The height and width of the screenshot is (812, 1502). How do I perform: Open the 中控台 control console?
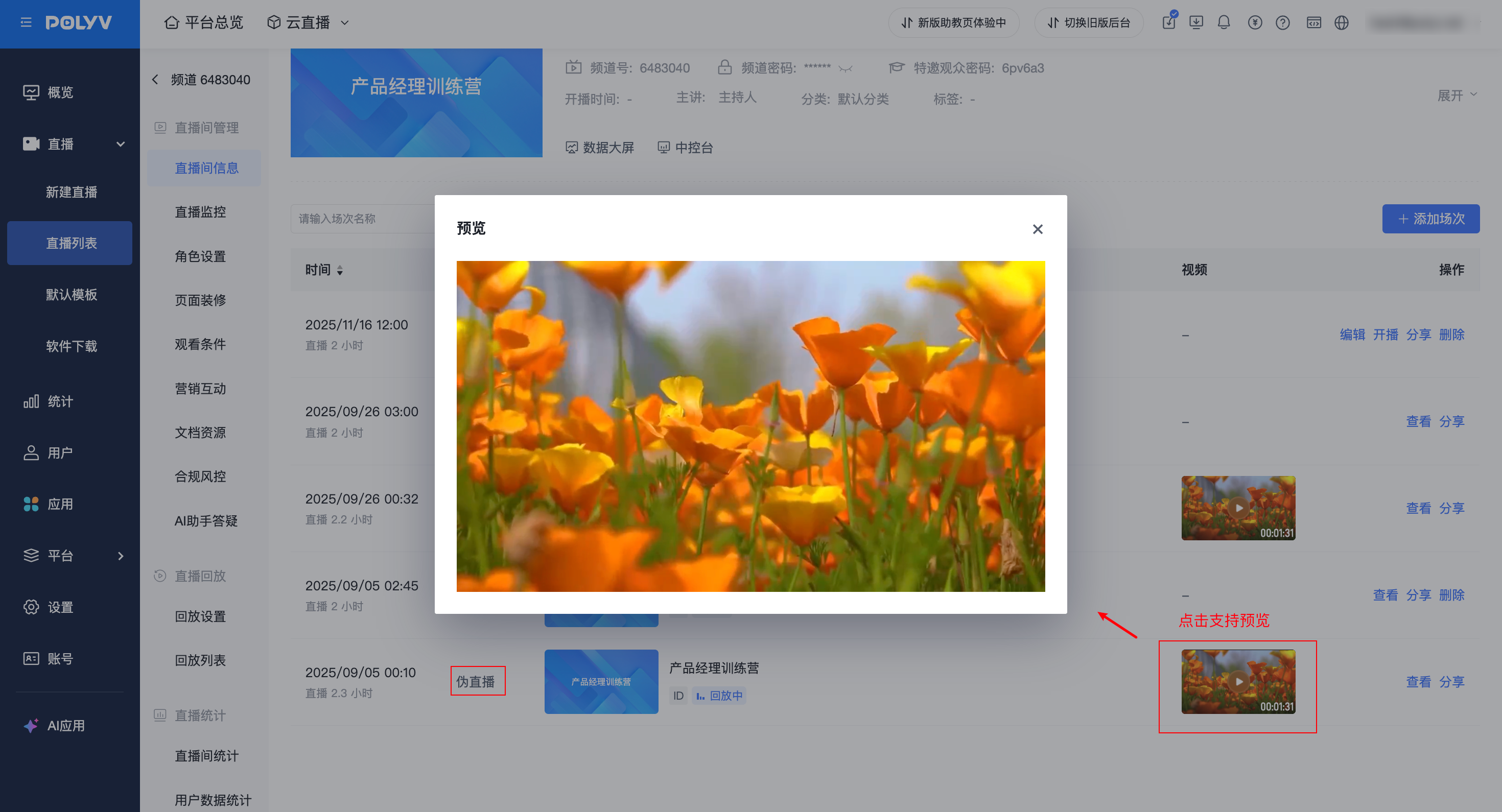coord(685,148)
